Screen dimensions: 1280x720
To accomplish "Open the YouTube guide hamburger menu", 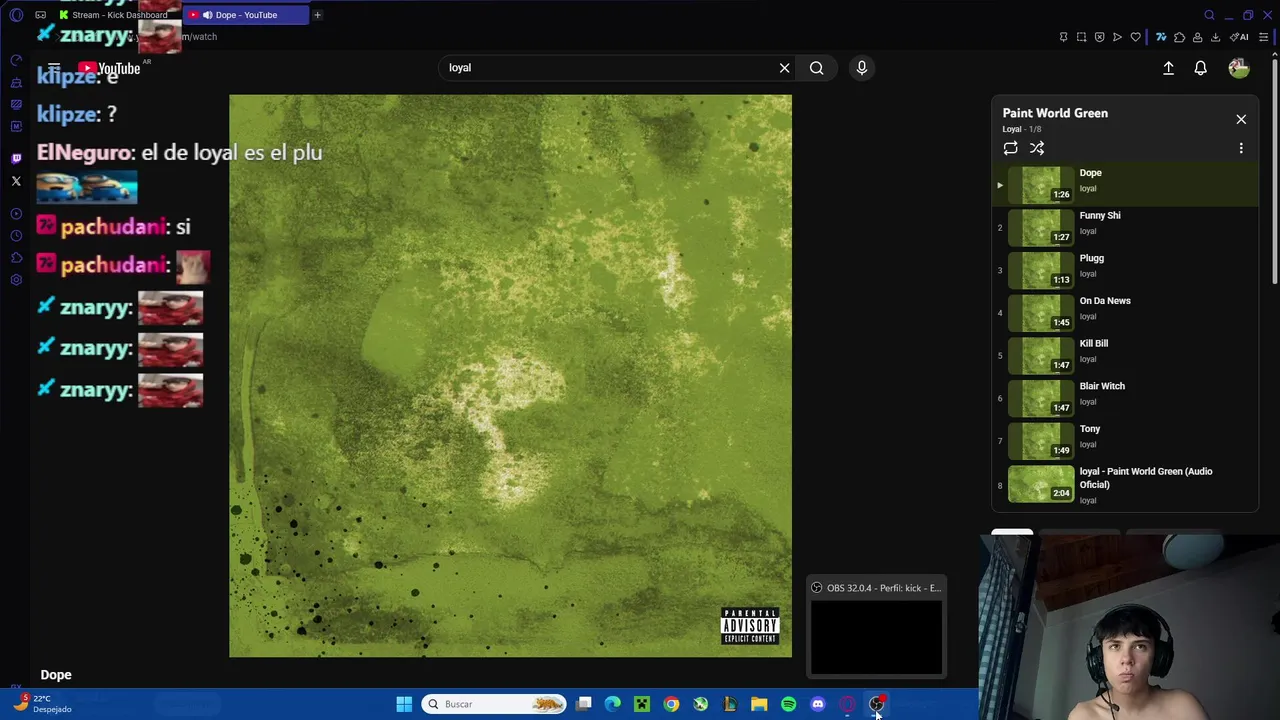I will coord(54,68).
